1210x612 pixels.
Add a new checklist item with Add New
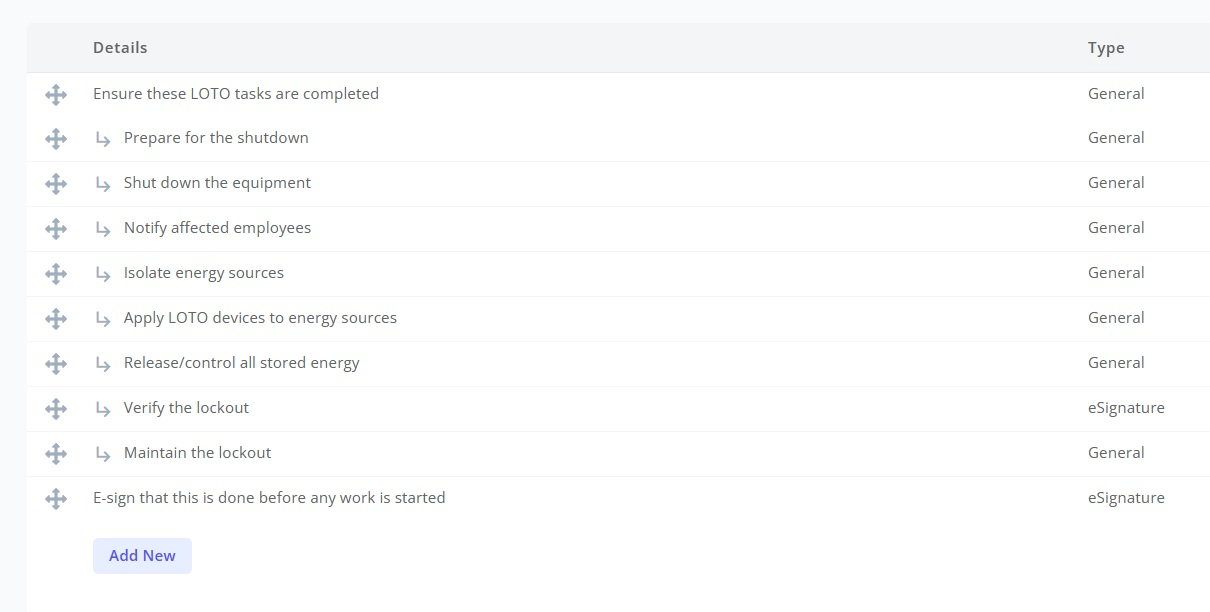coord(142,556)
